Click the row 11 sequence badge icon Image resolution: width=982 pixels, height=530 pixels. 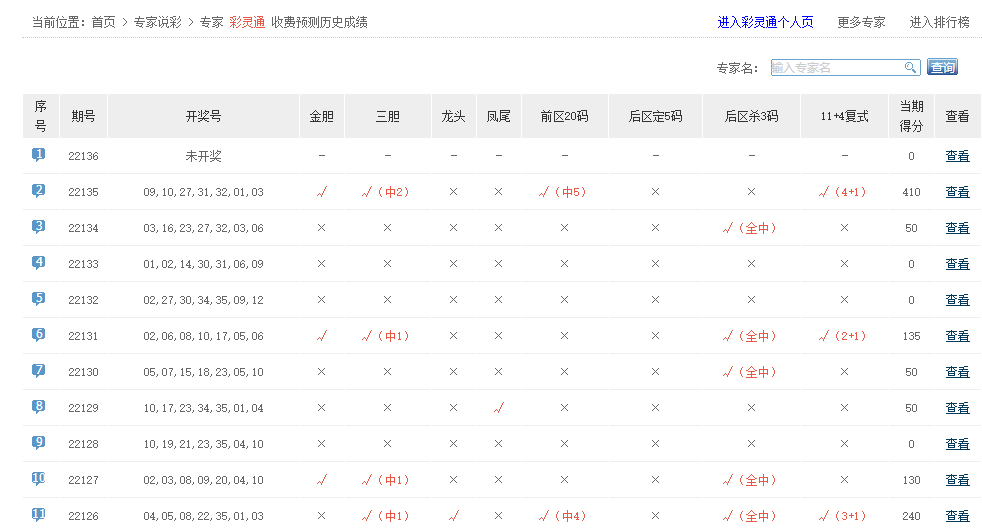point(39,515)
